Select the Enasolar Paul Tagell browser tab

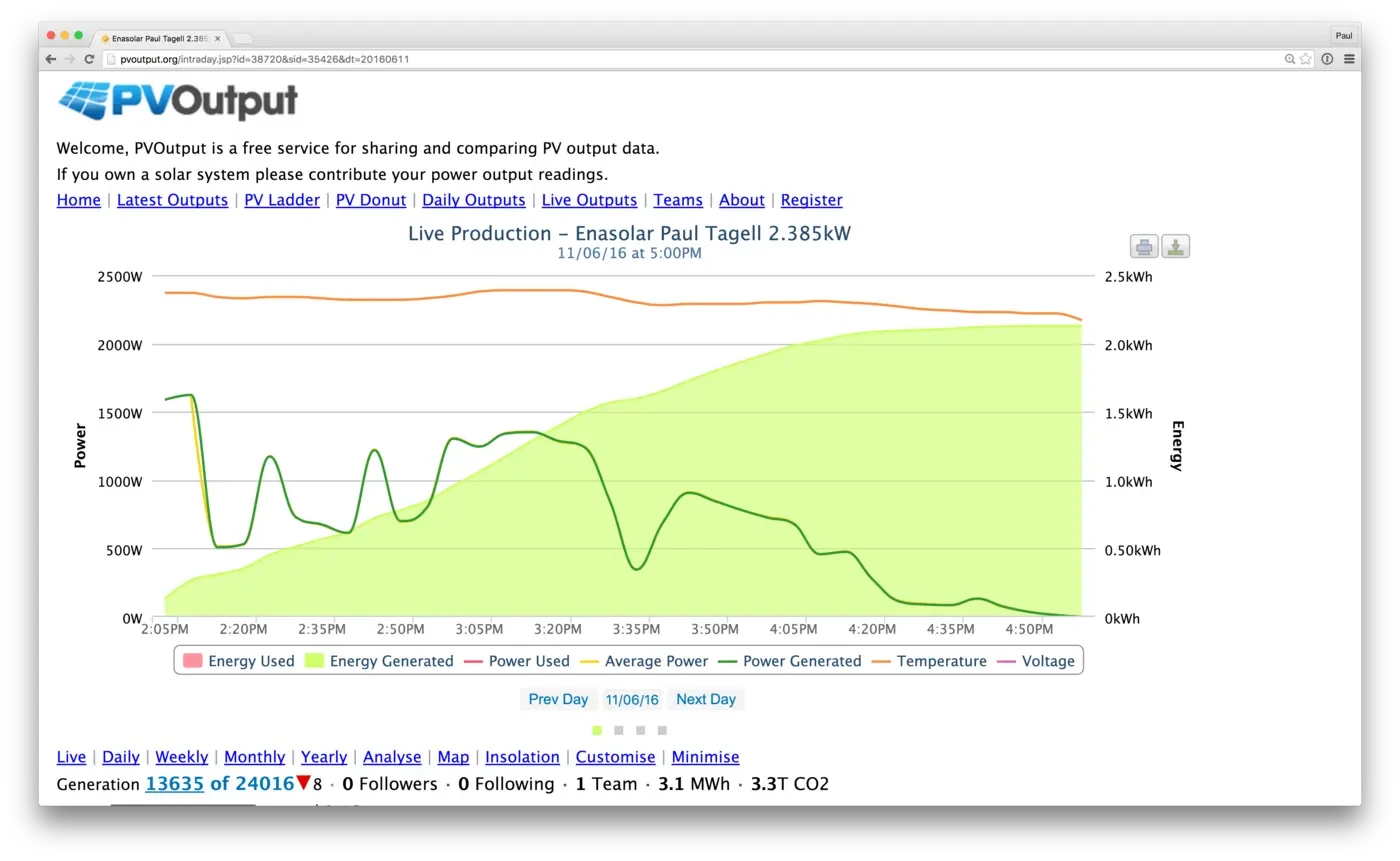pos(160,38)
